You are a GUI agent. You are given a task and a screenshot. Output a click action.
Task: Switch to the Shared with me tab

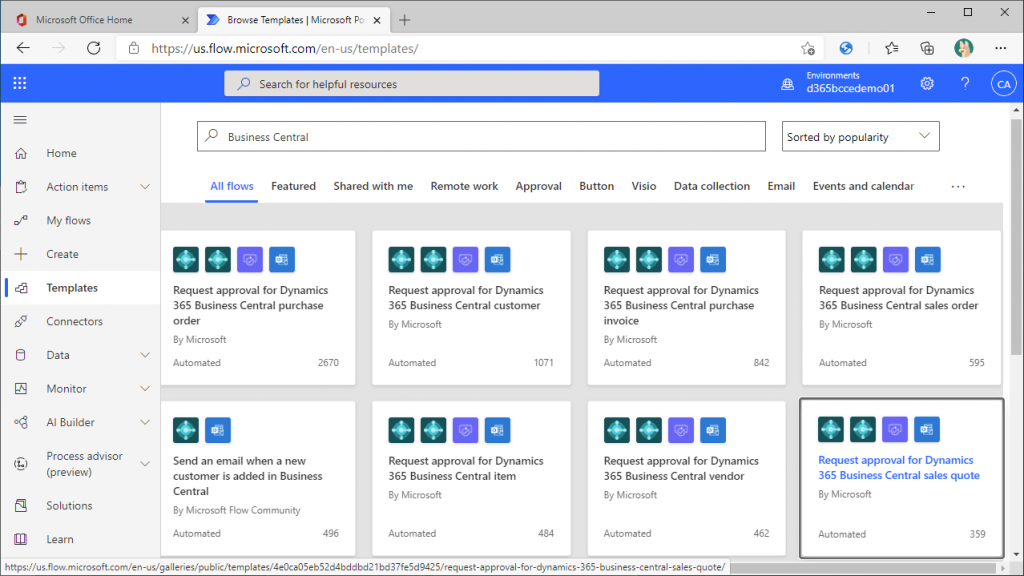point(373,186)
